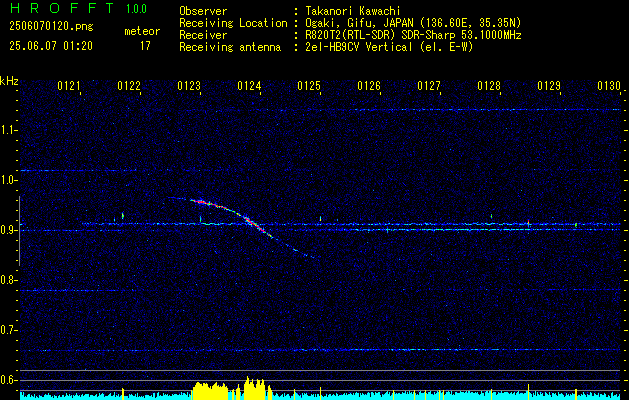
Task: Click the vertical gray bar beside frequency axis
Action: coord(19,231)
